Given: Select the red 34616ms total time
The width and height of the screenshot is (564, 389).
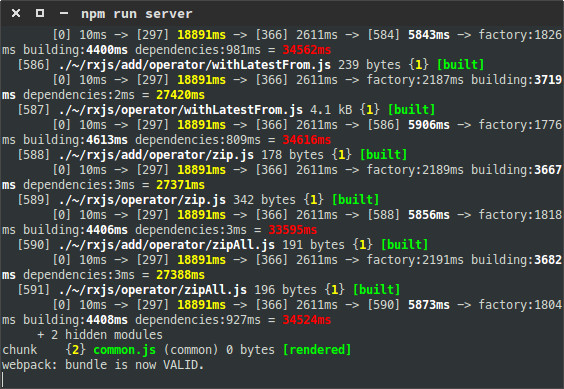Looking at the screenshot, I should click(x=306, y=140).
